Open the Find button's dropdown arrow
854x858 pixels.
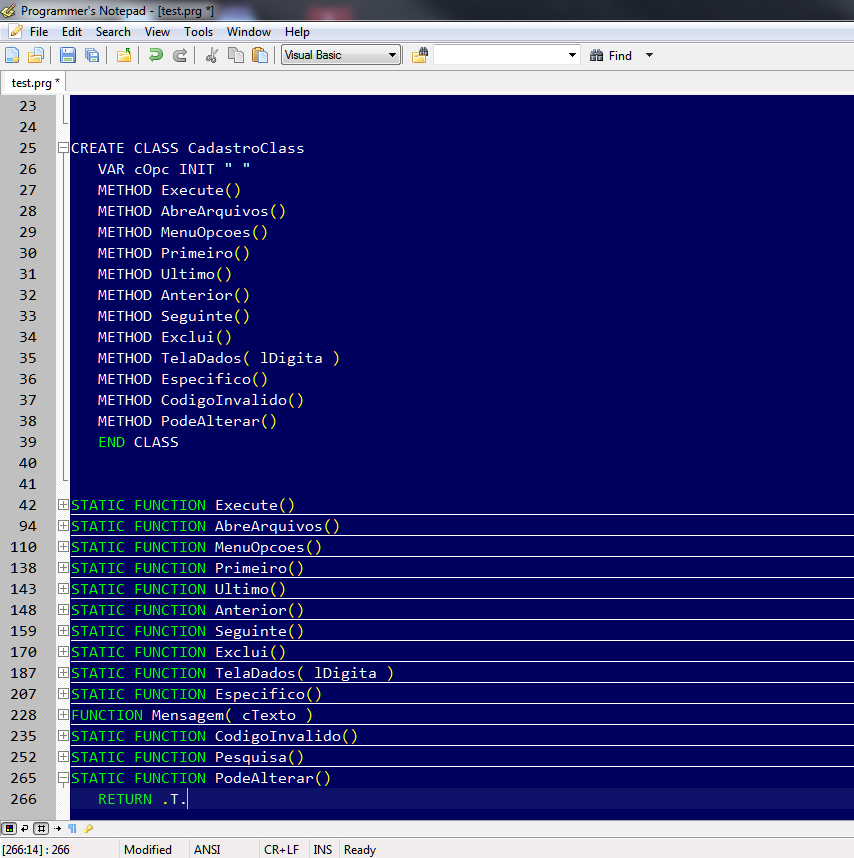click(x=649, y=56)
